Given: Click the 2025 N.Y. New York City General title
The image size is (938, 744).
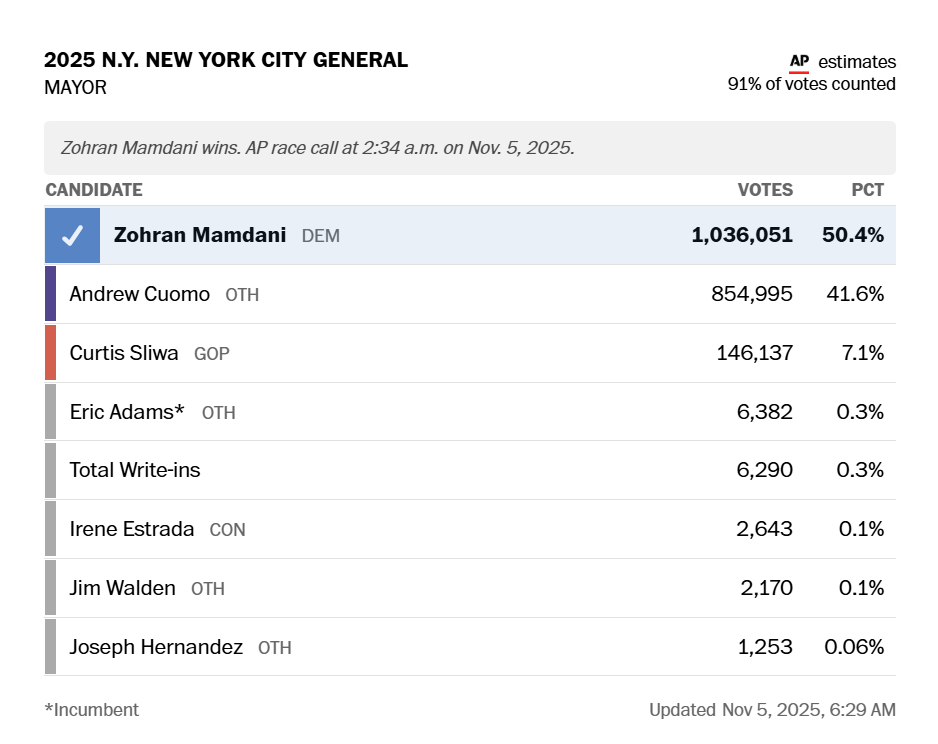Looking at the screenshot, I should point(226,60).
